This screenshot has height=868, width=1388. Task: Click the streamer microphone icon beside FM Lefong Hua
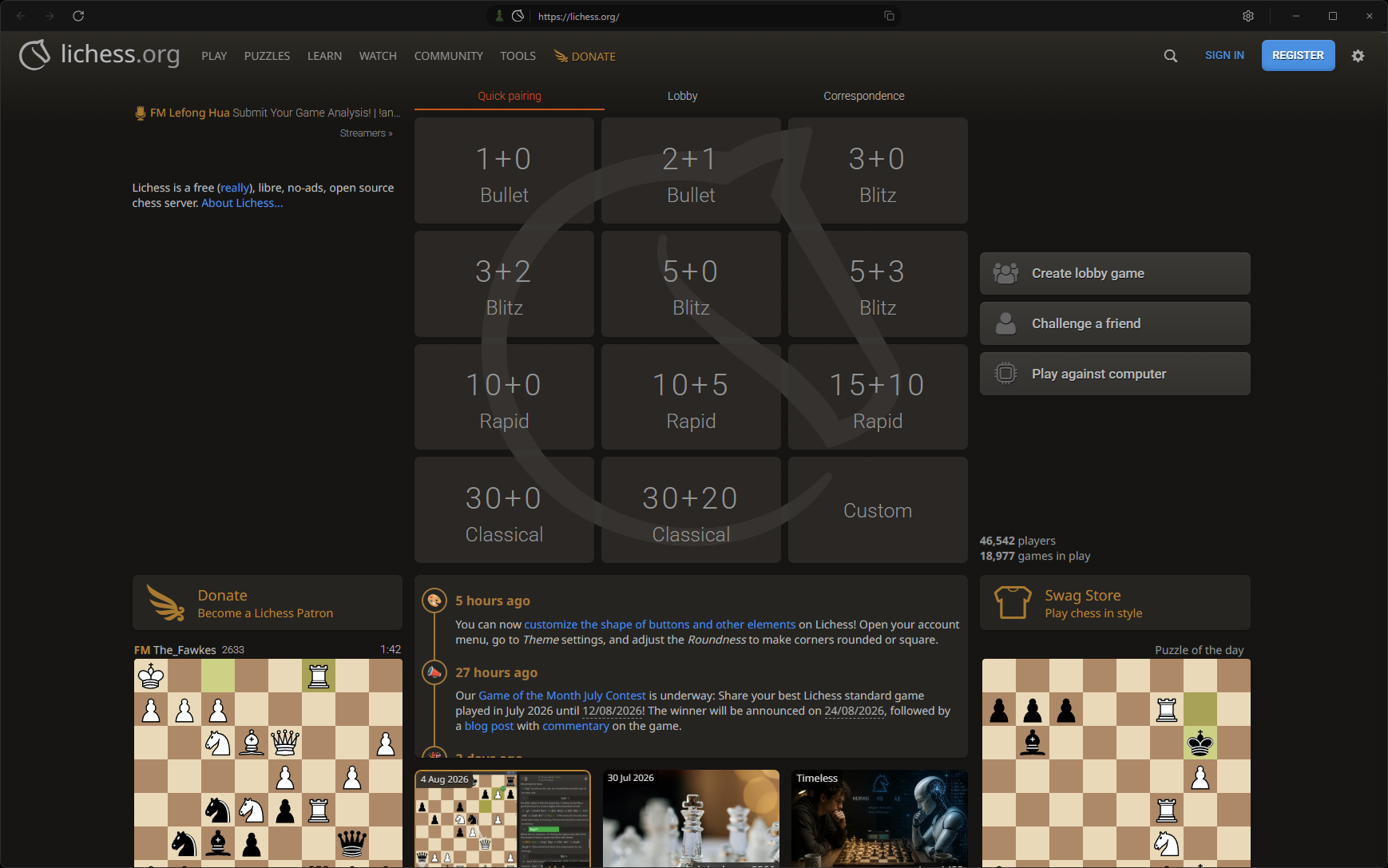141,113
